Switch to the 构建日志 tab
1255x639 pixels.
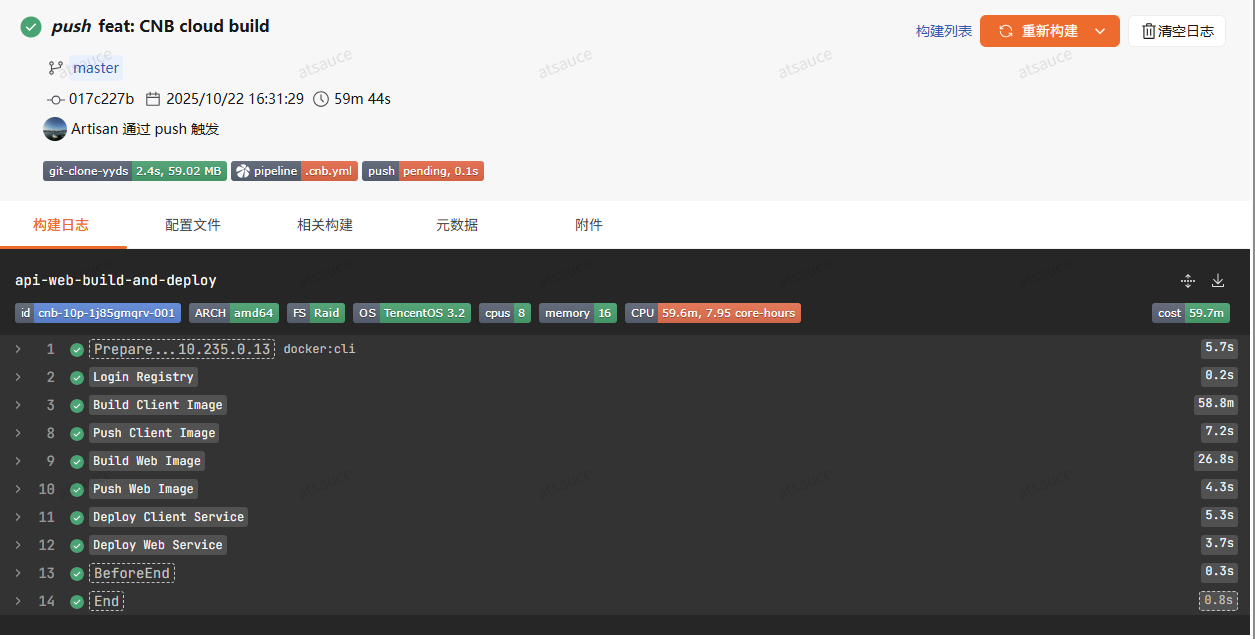[x=61, y=225]
